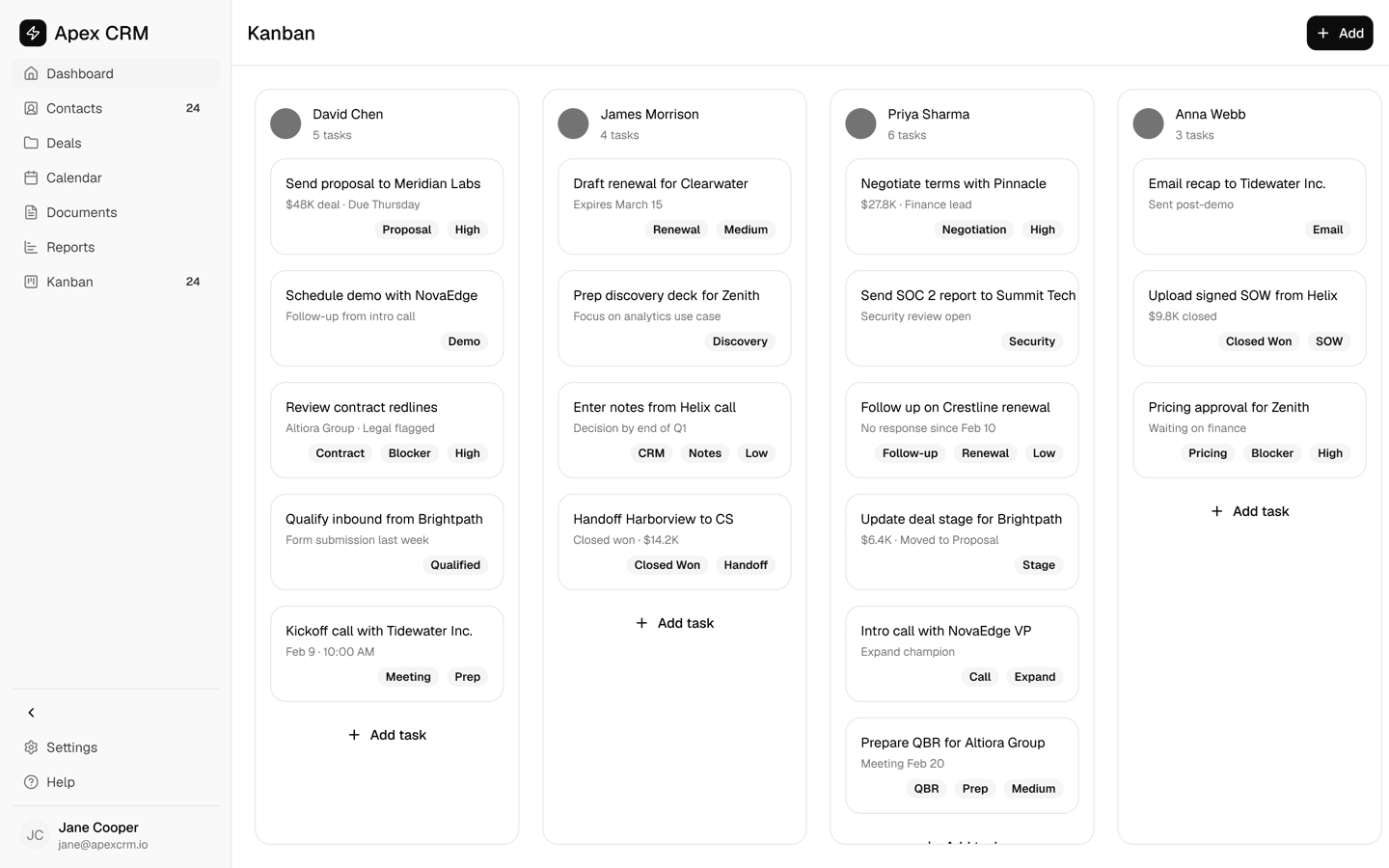Open David Chen's avatar

pos(286,123)
